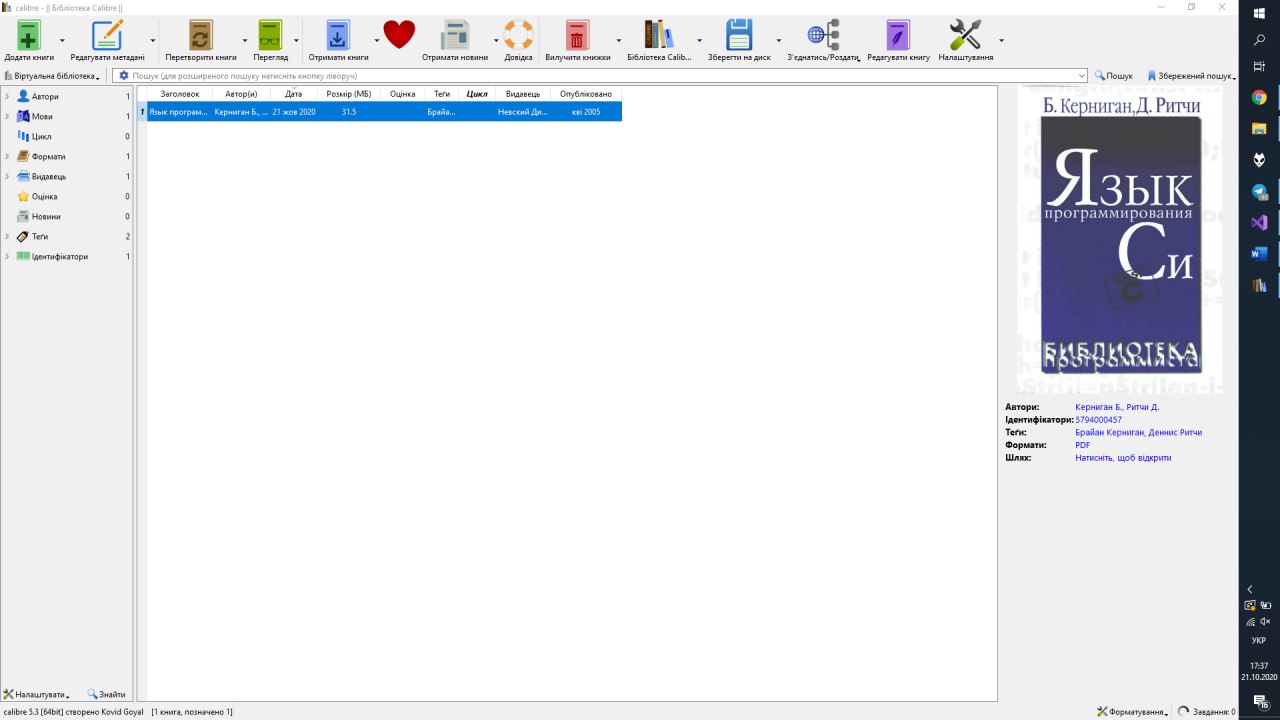The height and width of the screenshot is (720, 1280).
Task: Open Google Chrome from taskbar
Action: click(x=1259, y=97)
